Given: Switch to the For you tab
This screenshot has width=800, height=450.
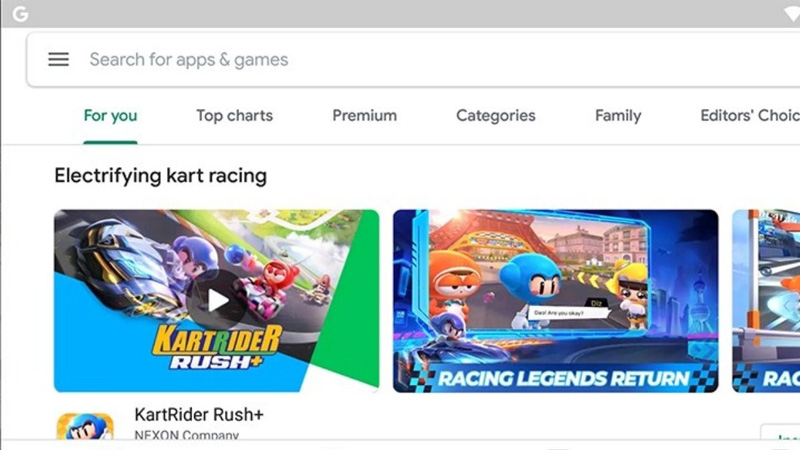Looking at the screenshot, I should click(x=110, y=116).
